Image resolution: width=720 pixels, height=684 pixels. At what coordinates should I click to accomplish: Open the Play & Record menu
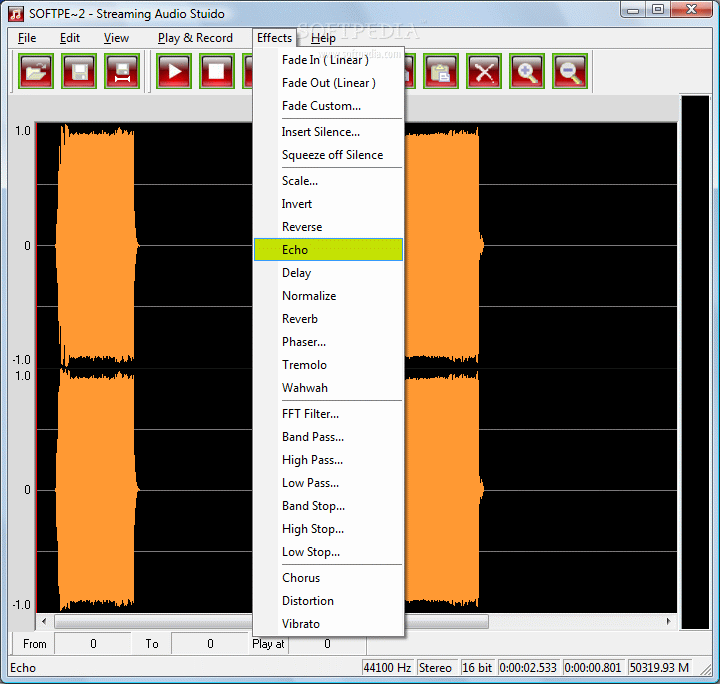195,38
